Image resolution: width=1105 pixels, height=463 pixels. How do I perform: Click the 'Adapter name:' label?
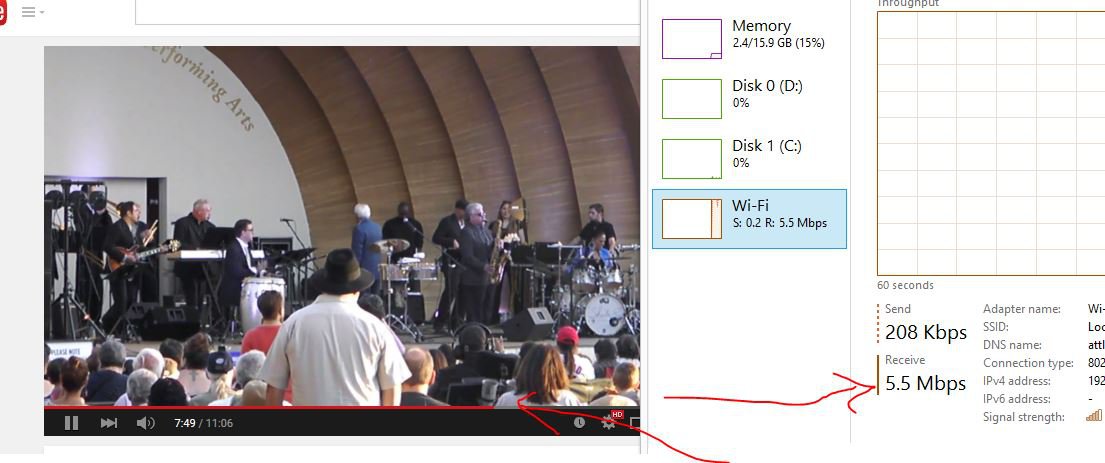1021,309
